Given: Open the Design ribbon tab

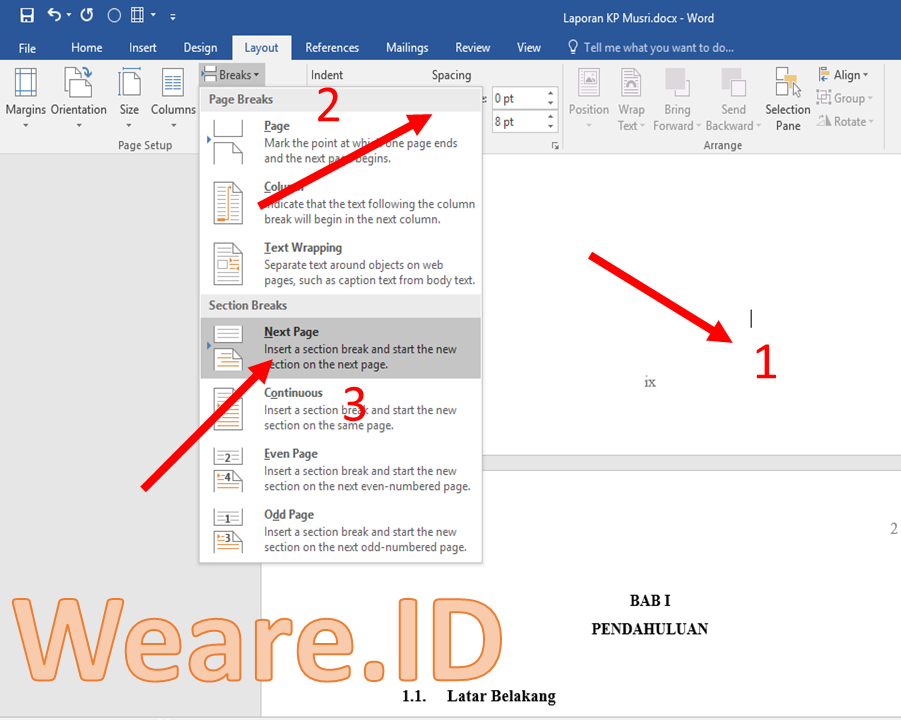Looking at the screenshot, I should click(200, 48).
